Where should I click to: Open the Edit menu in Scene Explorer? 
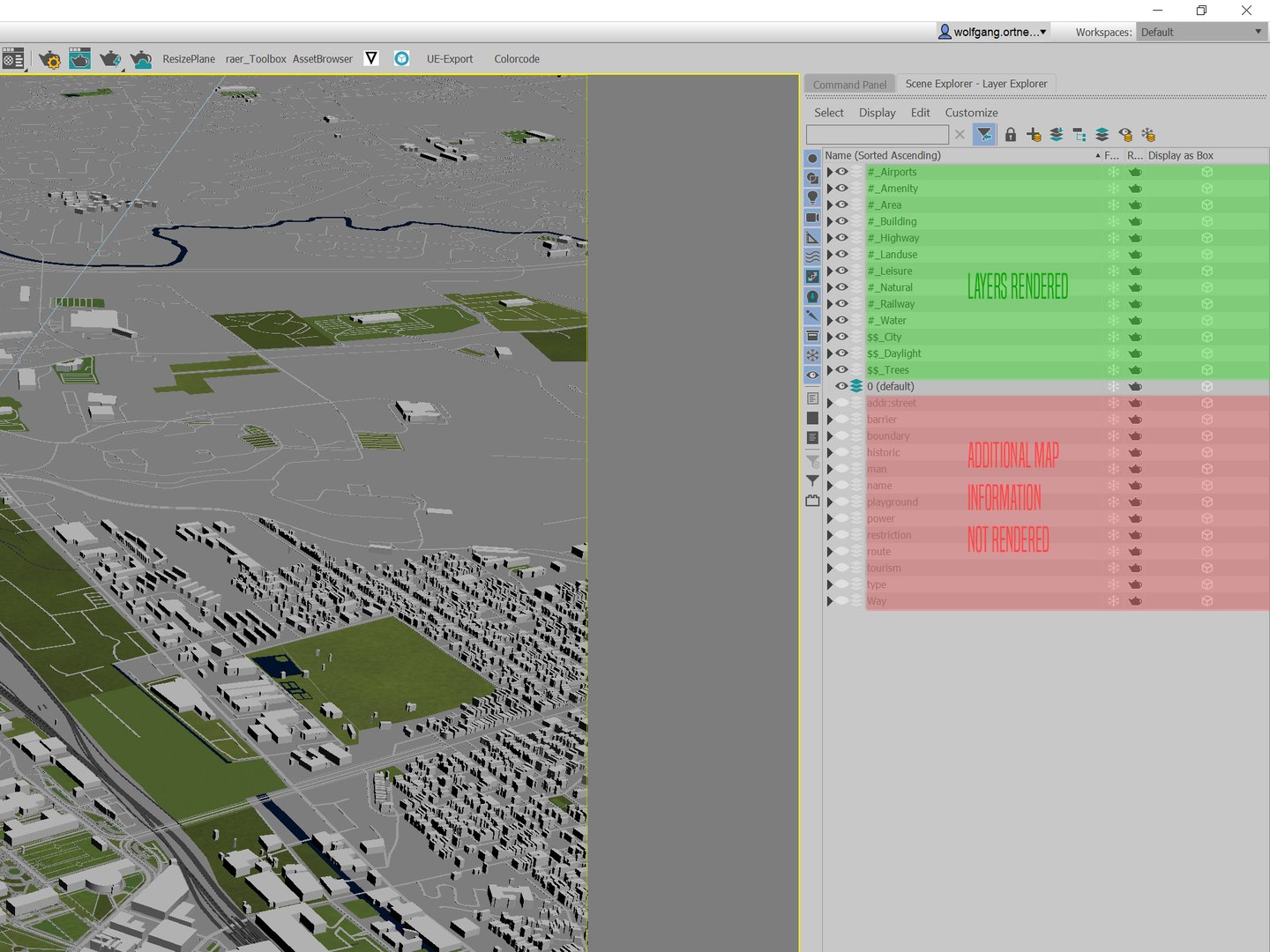coord(920,113)
